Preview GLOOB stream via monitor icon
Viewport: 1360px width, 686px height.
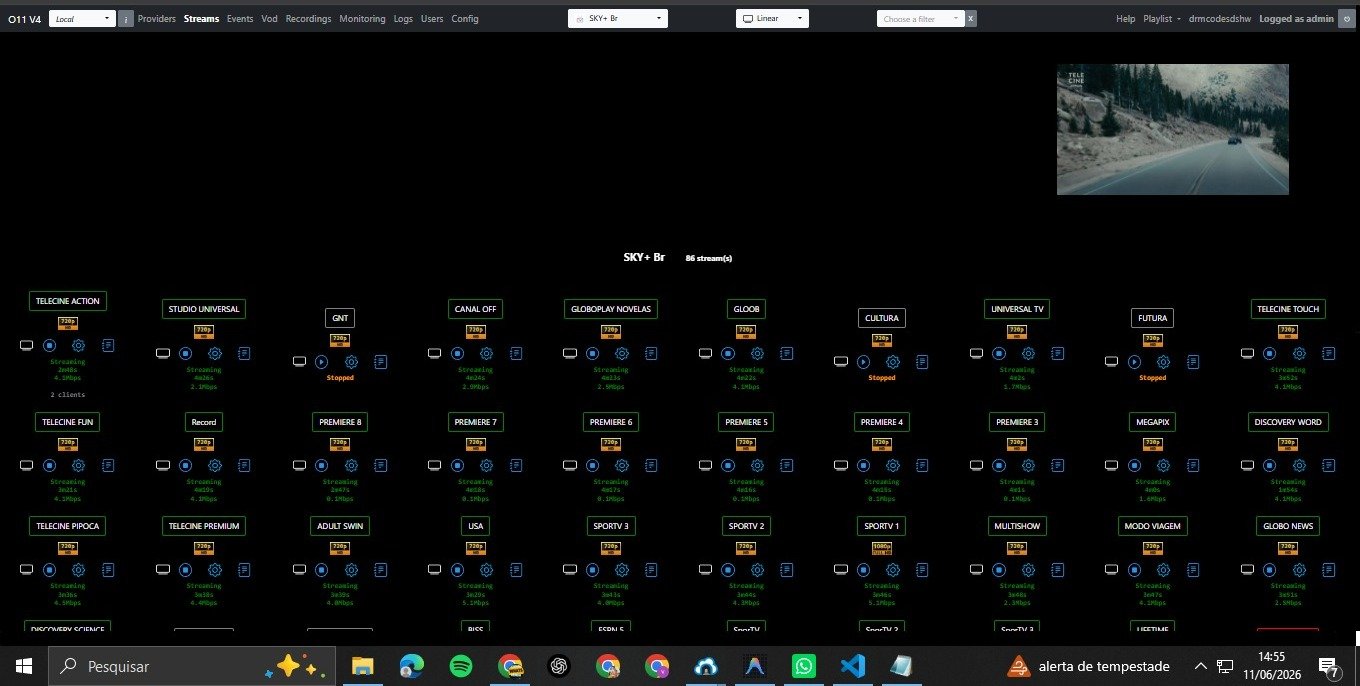tap(706, 353)
